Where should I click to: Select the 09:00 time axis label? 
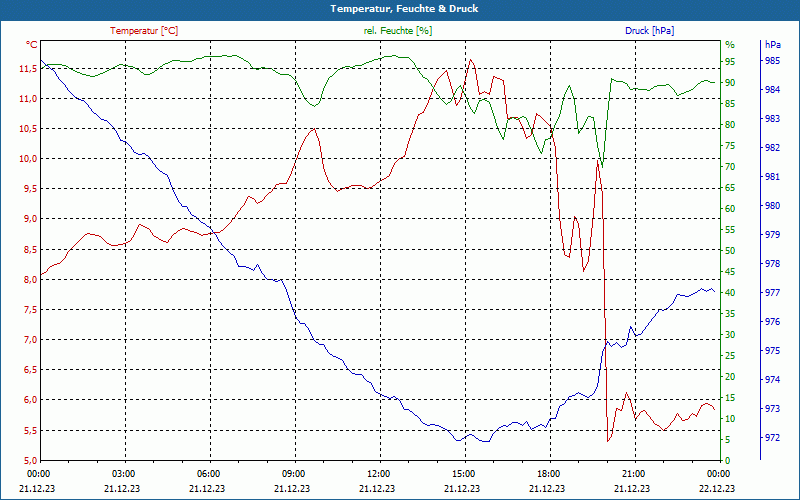[x=293, y=473]
